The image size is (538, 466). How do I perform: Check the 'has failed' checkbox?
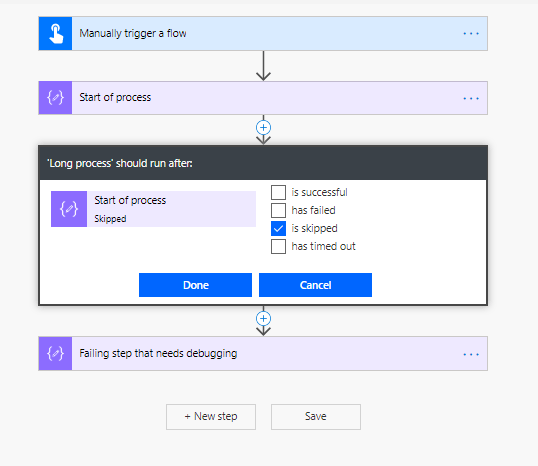(278, 210)
